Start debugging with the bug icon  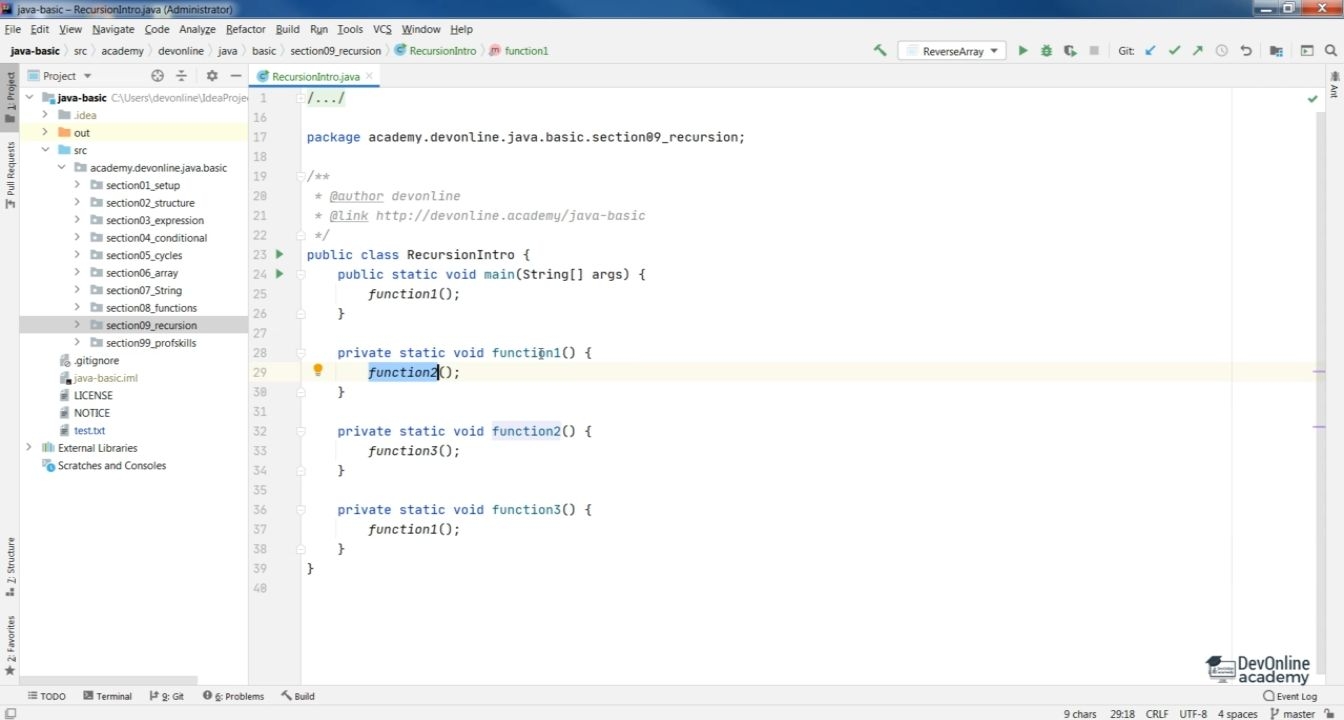(1046, 50)
